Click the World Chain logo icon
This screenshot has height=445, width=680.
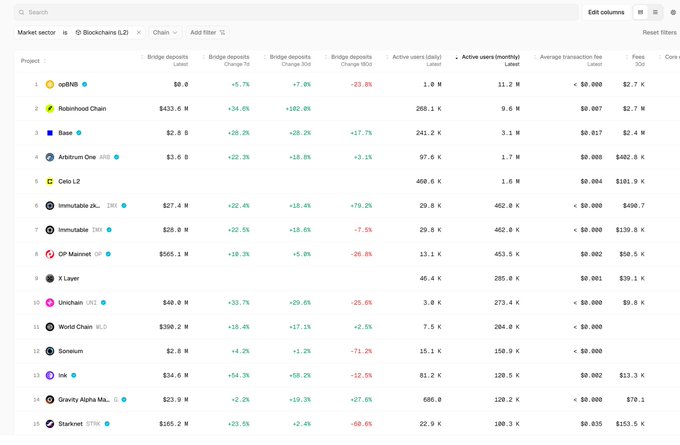pos(50,327)
